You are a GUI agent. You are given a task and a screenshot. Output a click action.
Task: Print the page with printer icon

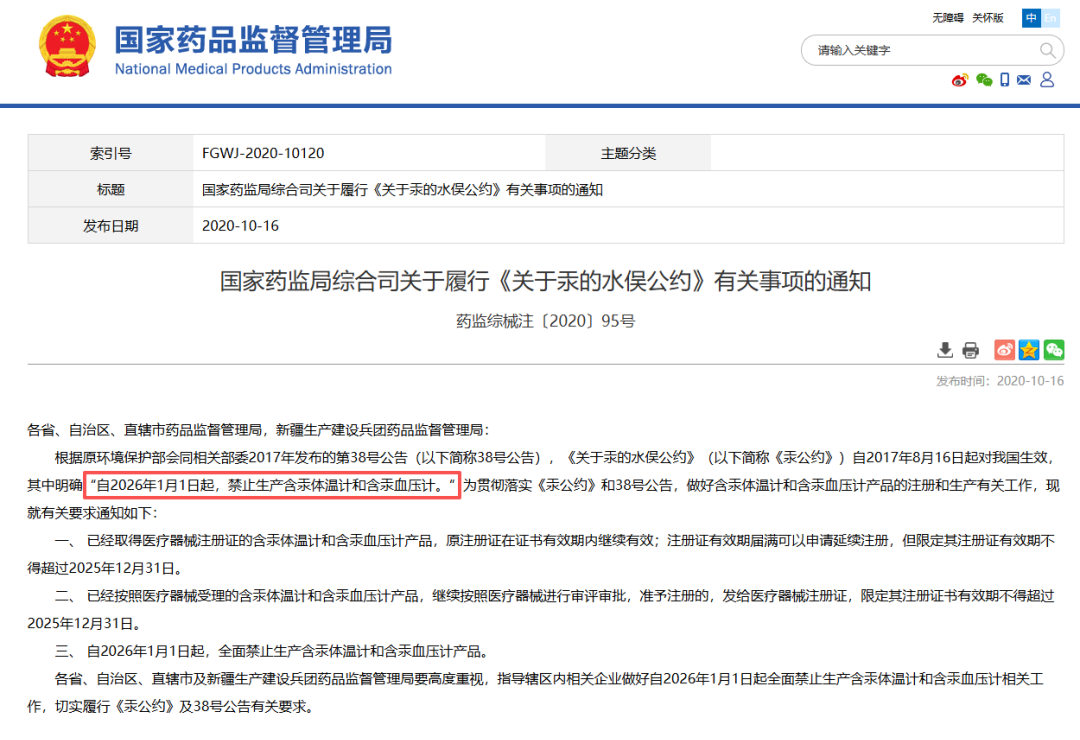pos(970,350)
